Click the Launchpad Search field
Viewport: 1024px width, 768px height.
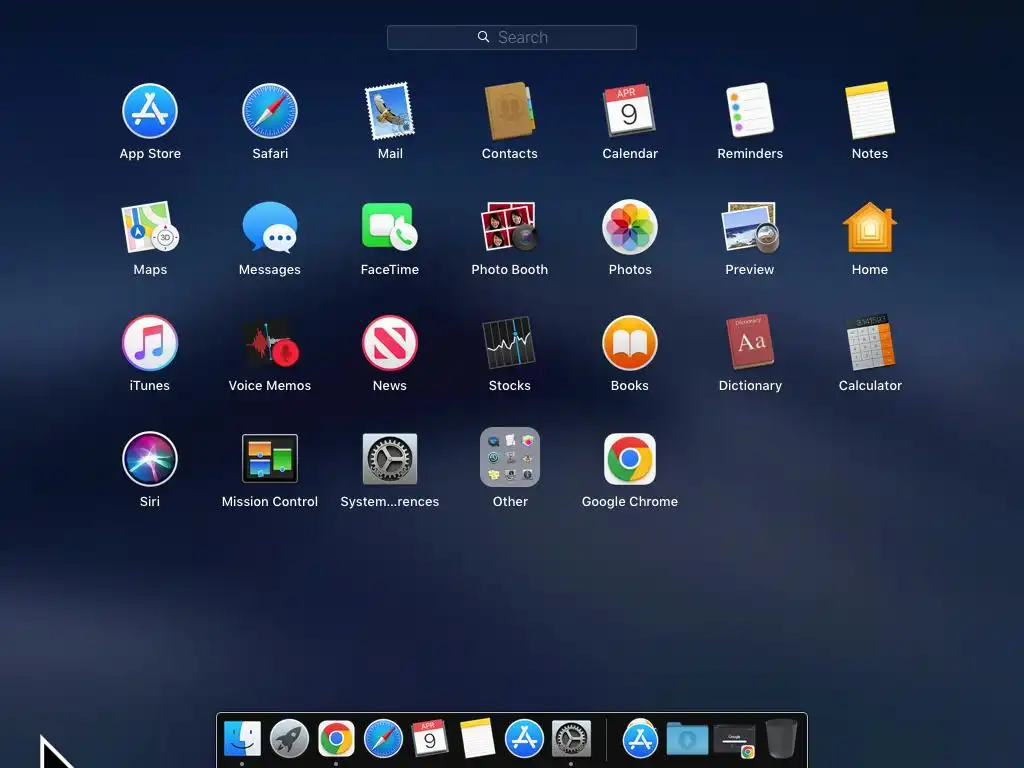point(512,37)
